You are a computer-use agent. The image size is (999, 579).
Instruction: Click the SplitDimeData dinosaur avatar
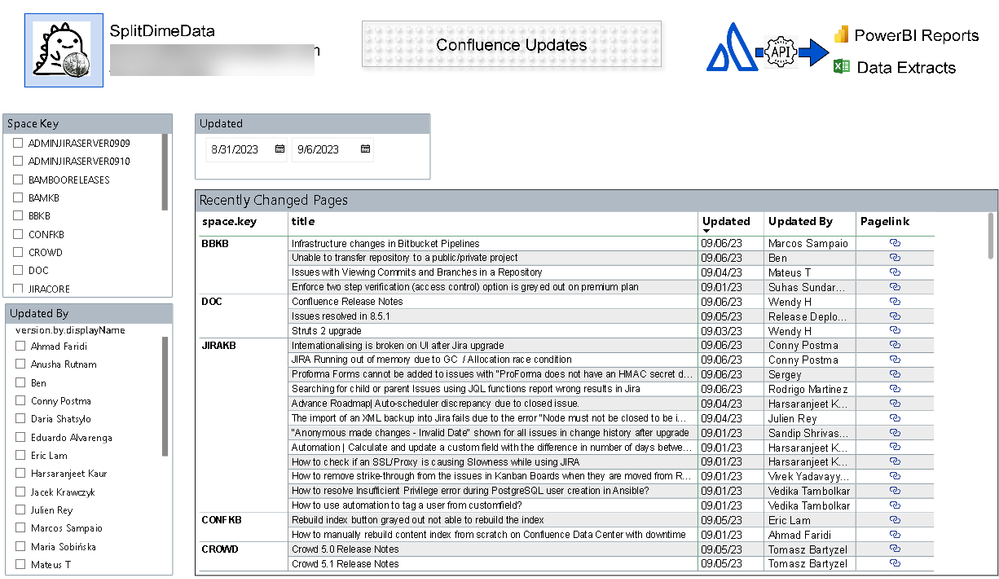click(62, 46)
